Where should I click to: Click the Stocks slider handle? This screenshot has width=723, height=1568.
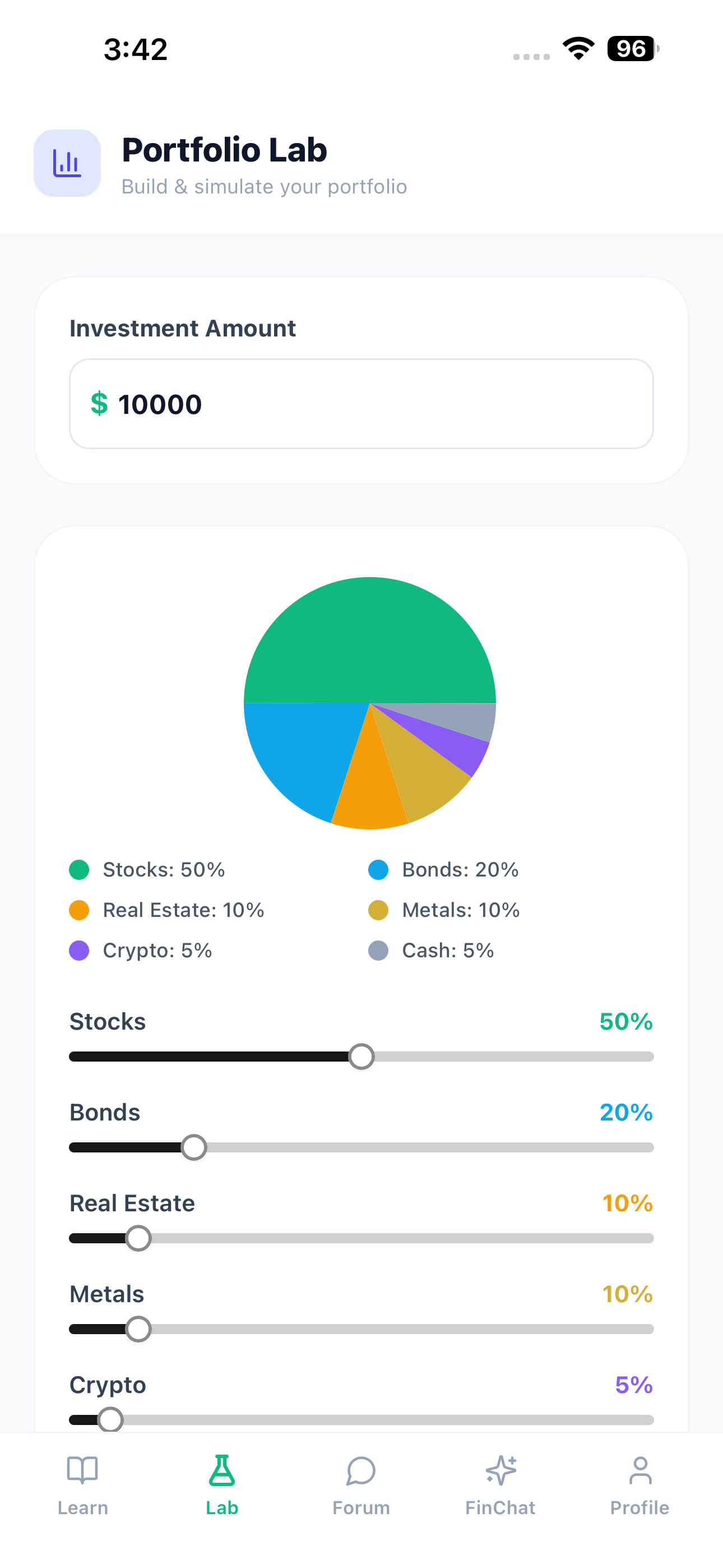pyautogui.click(x=361, y=1057)
